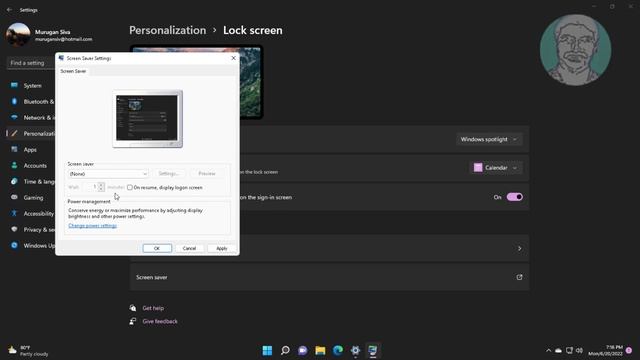Open the Chat app from the taskbar
This screenshot has height=360, width=640.
click(302, 350)
